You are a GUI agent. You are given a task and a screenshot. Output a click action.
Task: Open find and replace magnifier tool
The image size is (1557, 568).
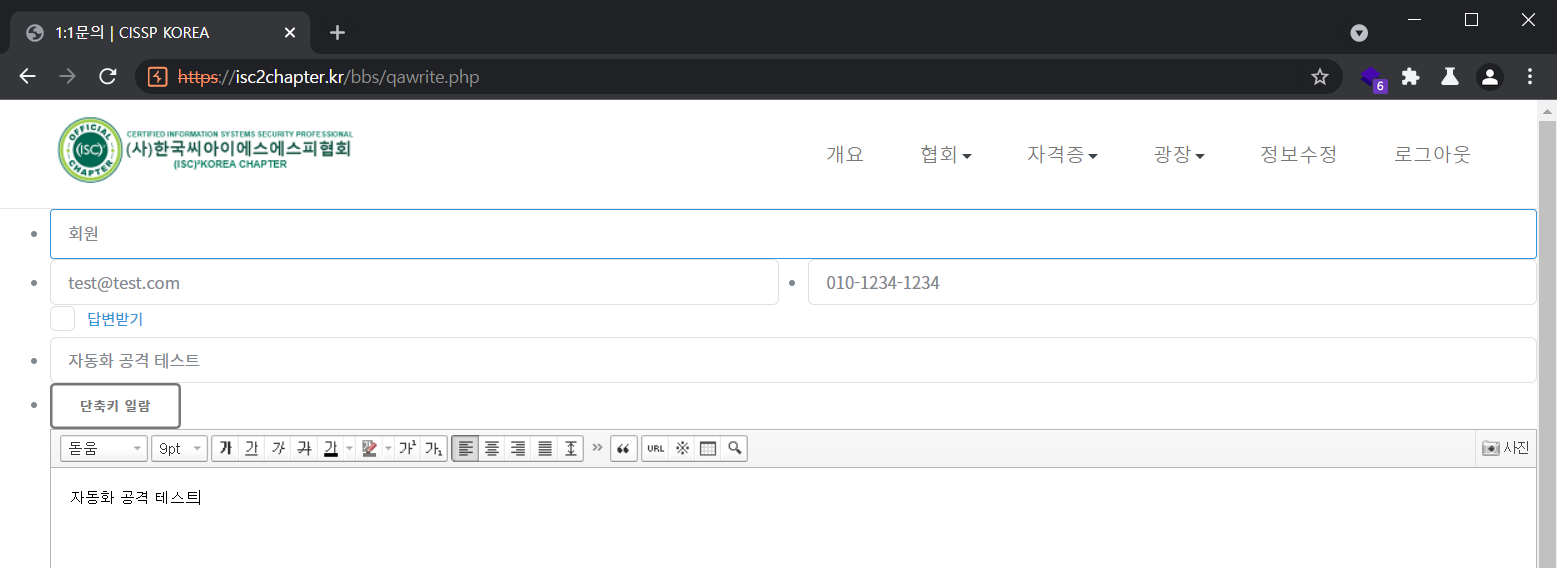(x=734, y=449)
